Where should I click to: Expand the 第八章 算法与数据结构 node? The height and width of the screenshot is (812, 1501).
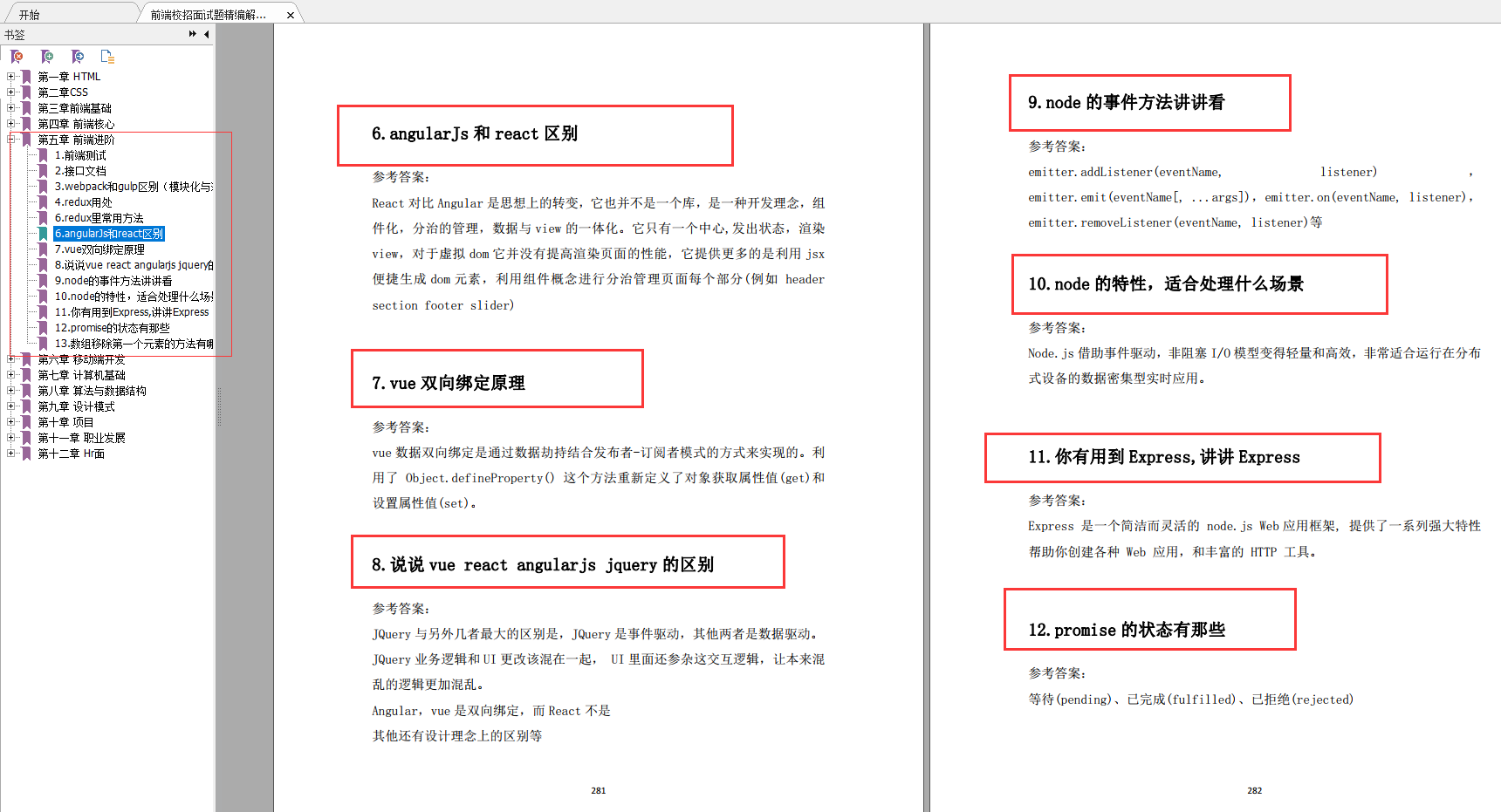[x=11, y=391]
